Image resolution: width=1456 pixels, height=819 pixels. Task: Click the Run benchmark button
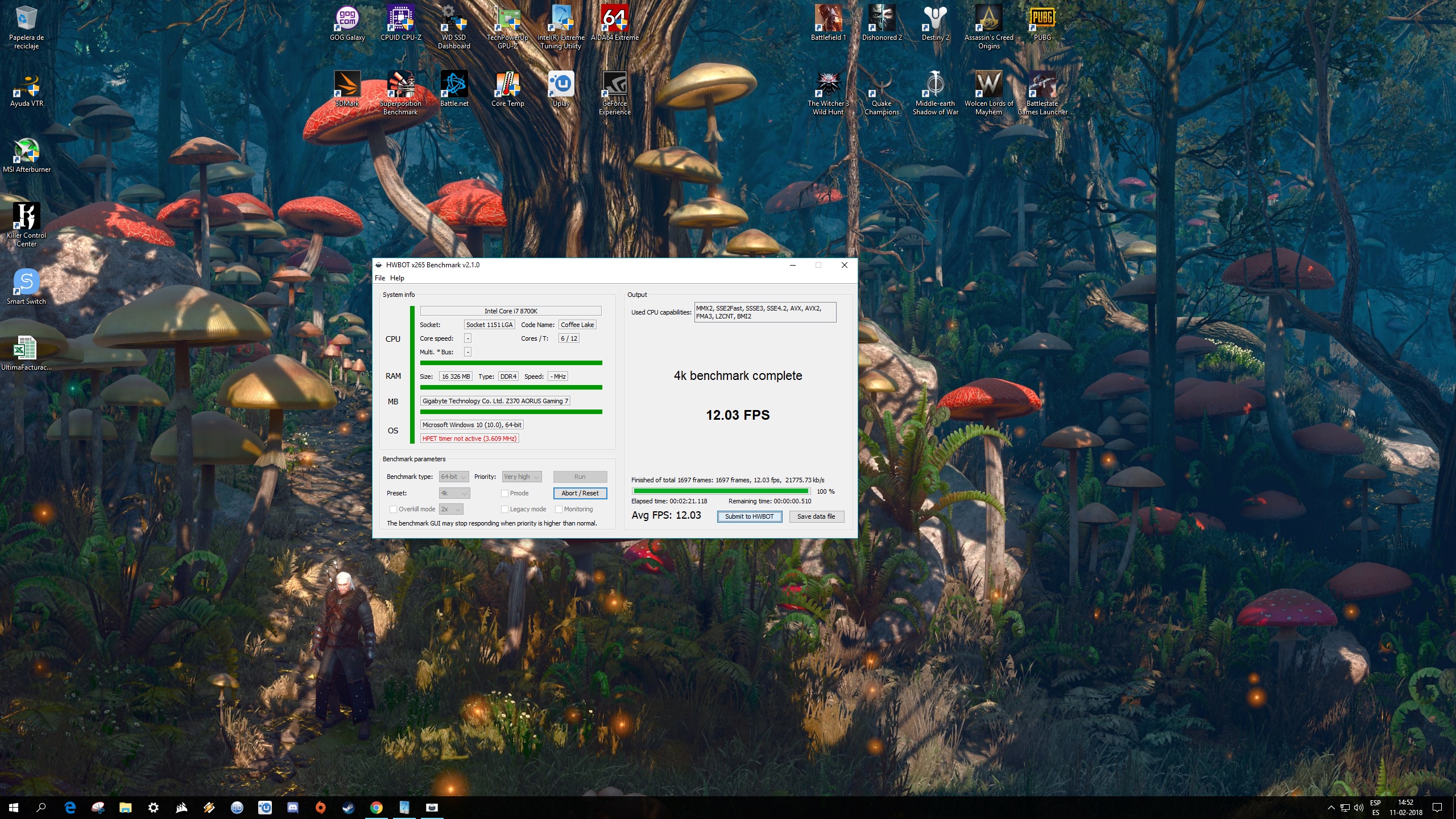pyautogui.click(x=580, y=477)
